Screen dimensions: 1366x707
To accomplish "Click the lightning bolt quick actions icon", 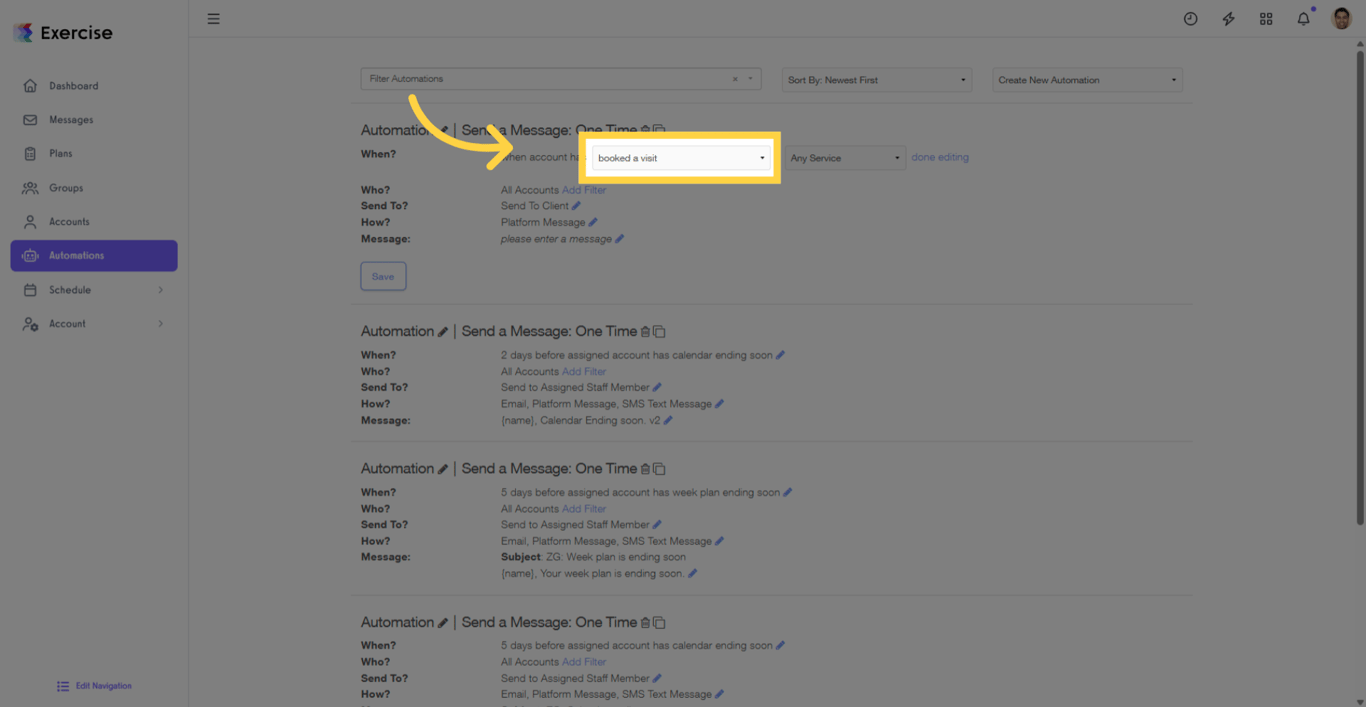I will coord(1228,19).
